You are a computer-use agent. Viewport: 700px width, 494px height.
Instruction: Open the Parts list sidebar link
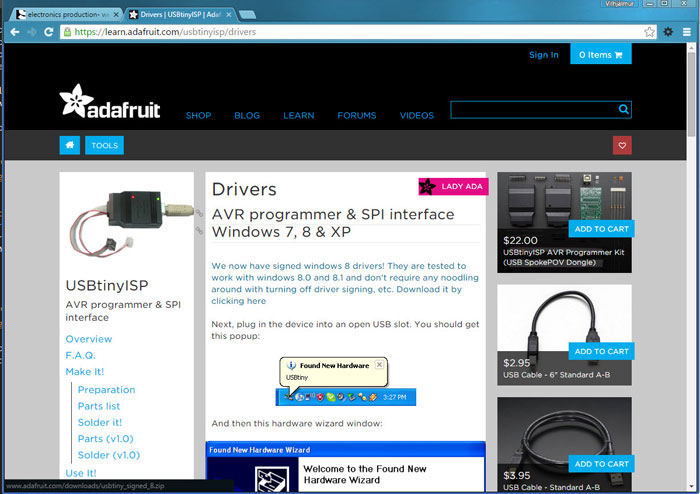pyautogui.click(x=99, y=406)
